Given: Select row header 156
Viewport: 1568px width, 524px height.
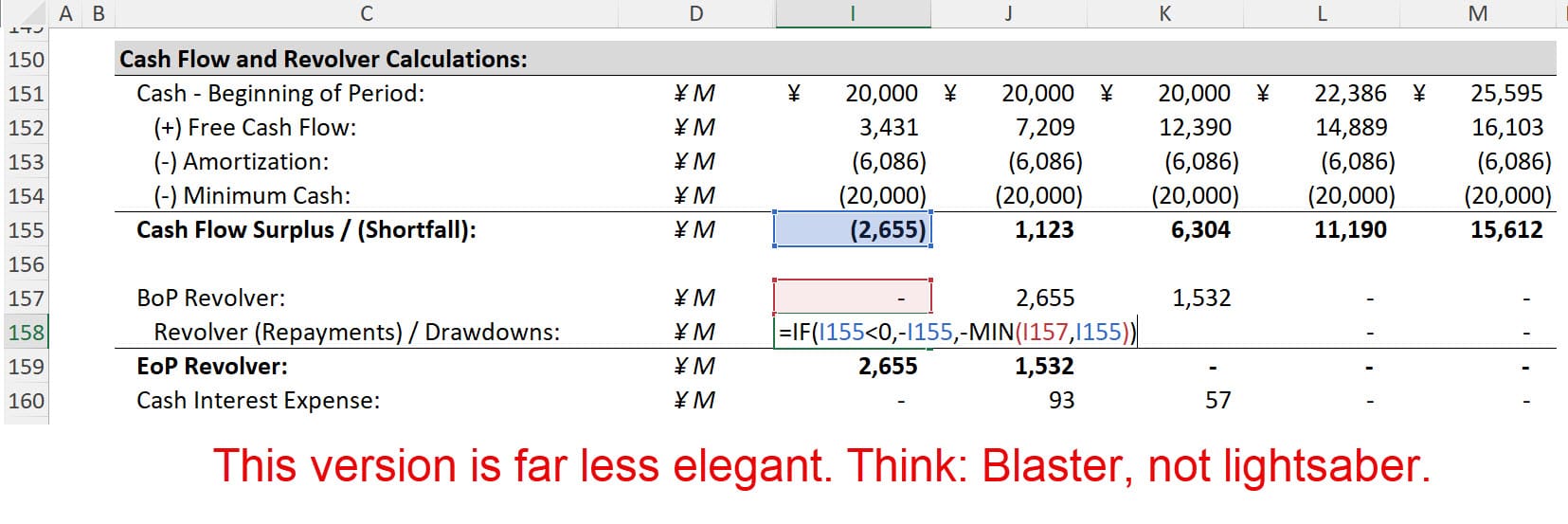Looking at the screenshot, I should [26, 264].
